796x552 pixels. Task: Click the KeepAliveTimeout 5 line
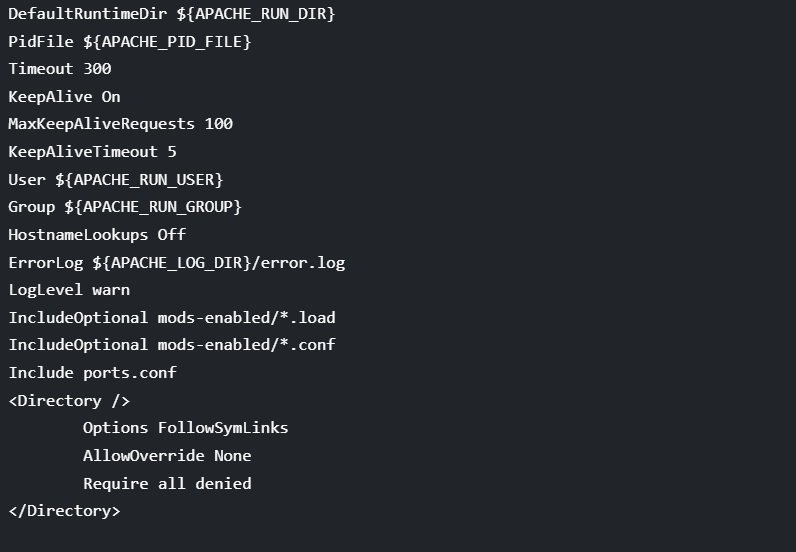[92, 151]
